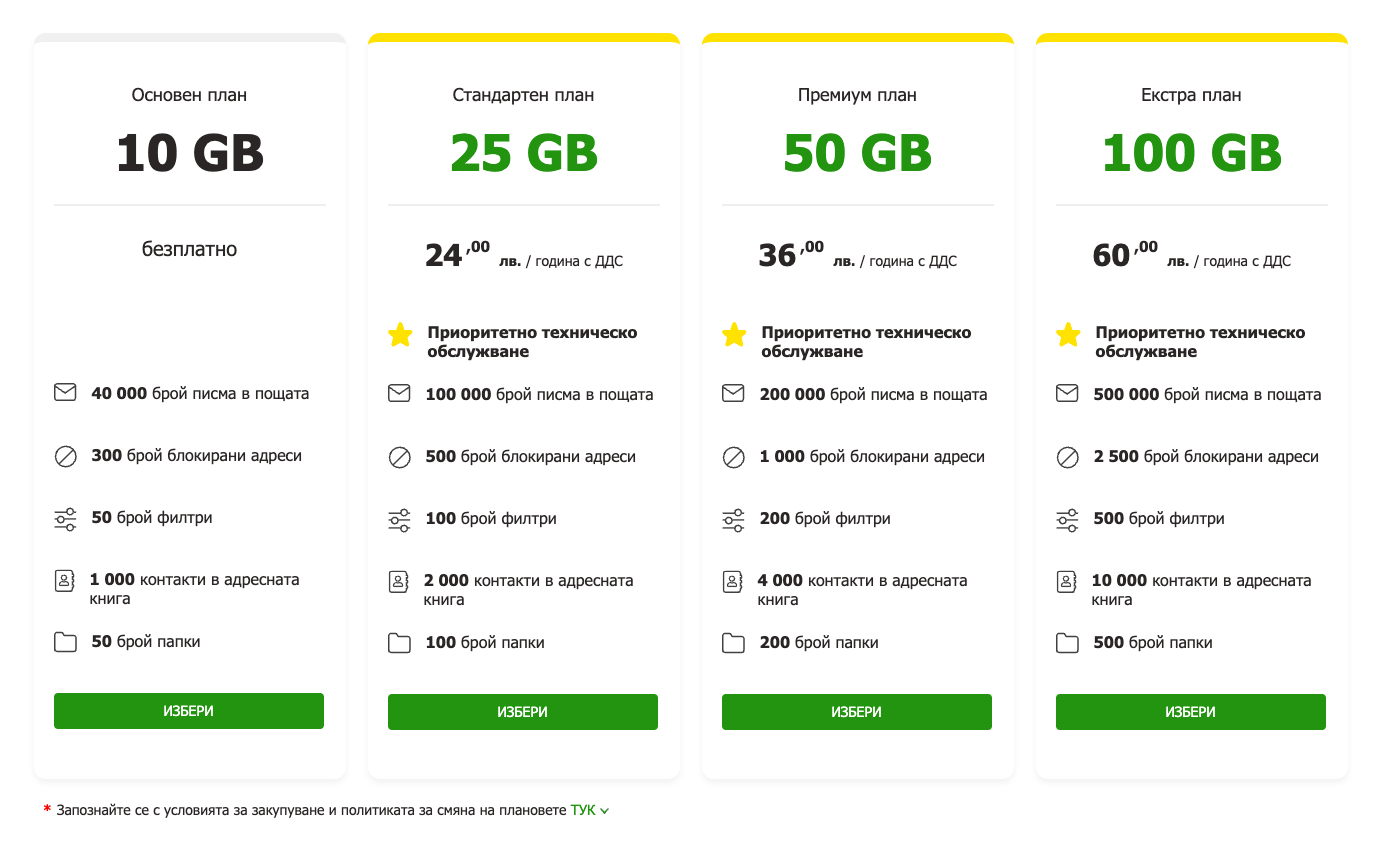Pick the 50 GB Премиум план ИЗБЕРИ button
This screenshot has width=1386, height=850.
click(x=857, y=712)
